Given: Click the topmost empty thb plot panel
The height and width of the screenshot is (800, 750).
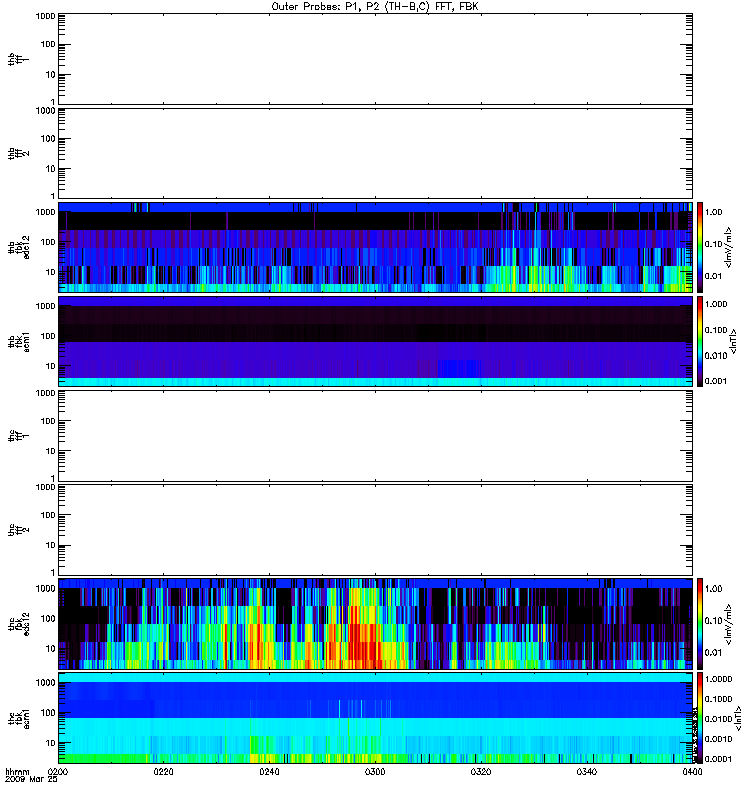Looking at the screenshot, I should point(375,59).
